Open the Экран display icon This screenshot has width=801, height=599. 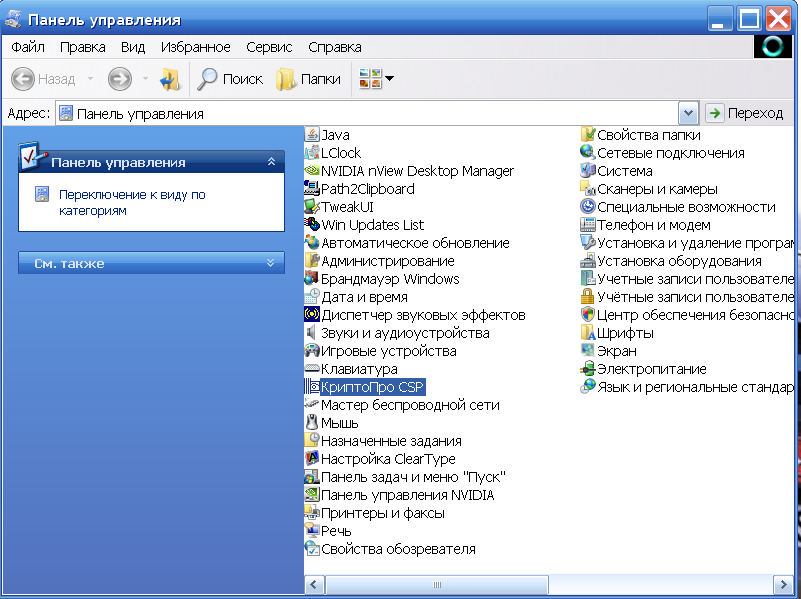588,351
